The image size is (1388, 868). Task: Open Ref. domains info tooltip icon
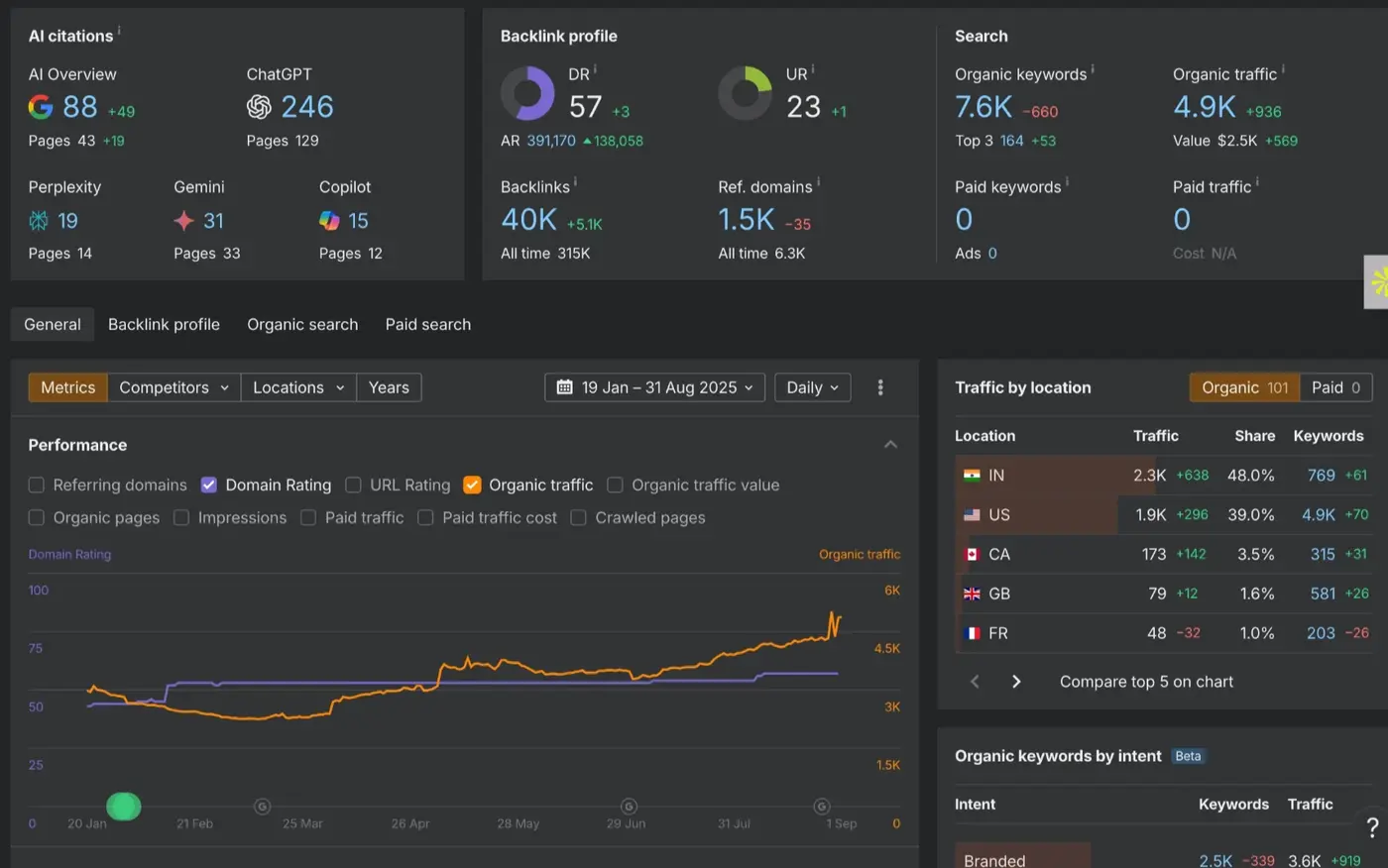[x=818, y=183]
